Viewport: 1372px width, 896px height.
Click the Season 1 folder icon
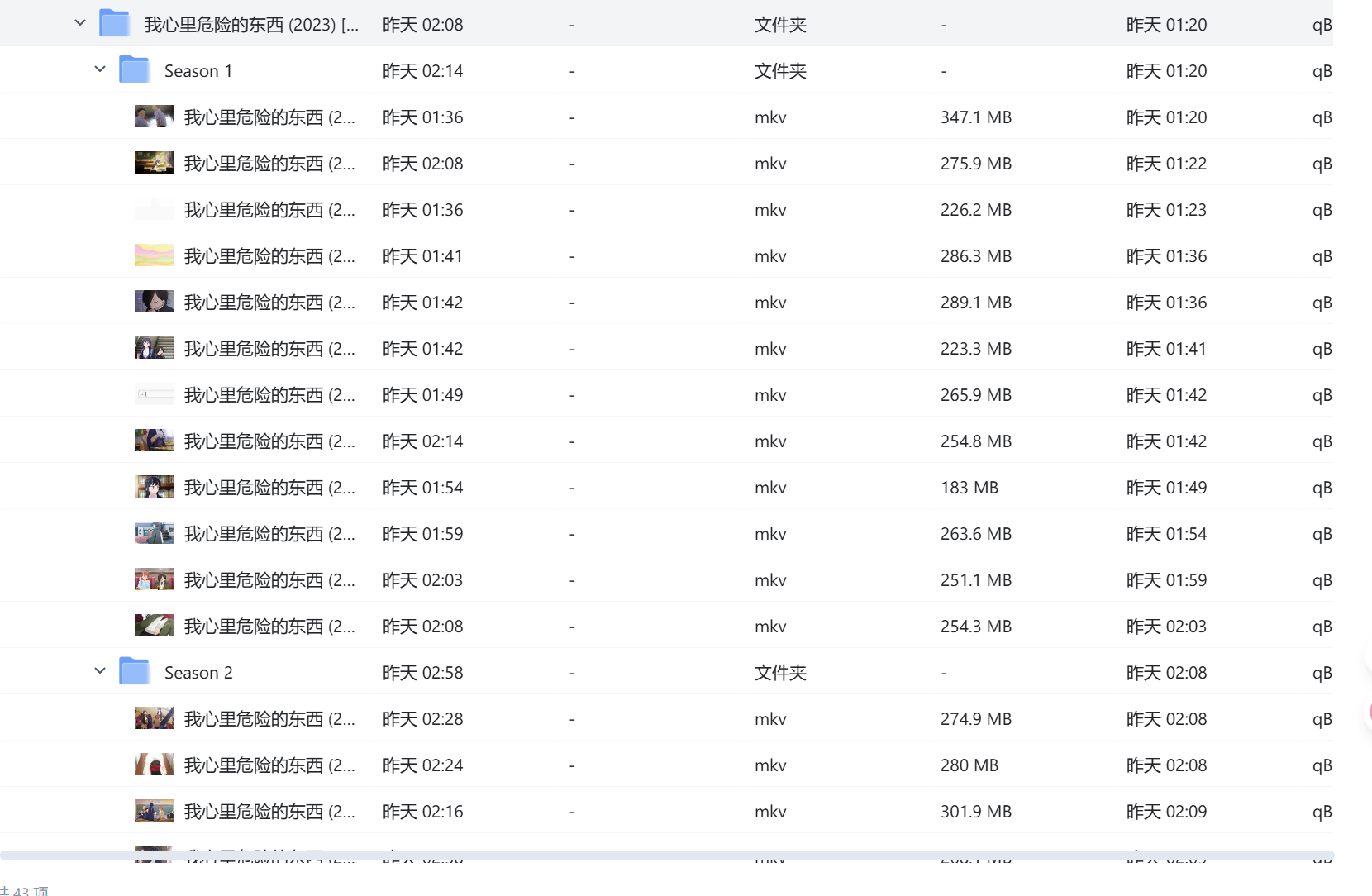(134, 69)
